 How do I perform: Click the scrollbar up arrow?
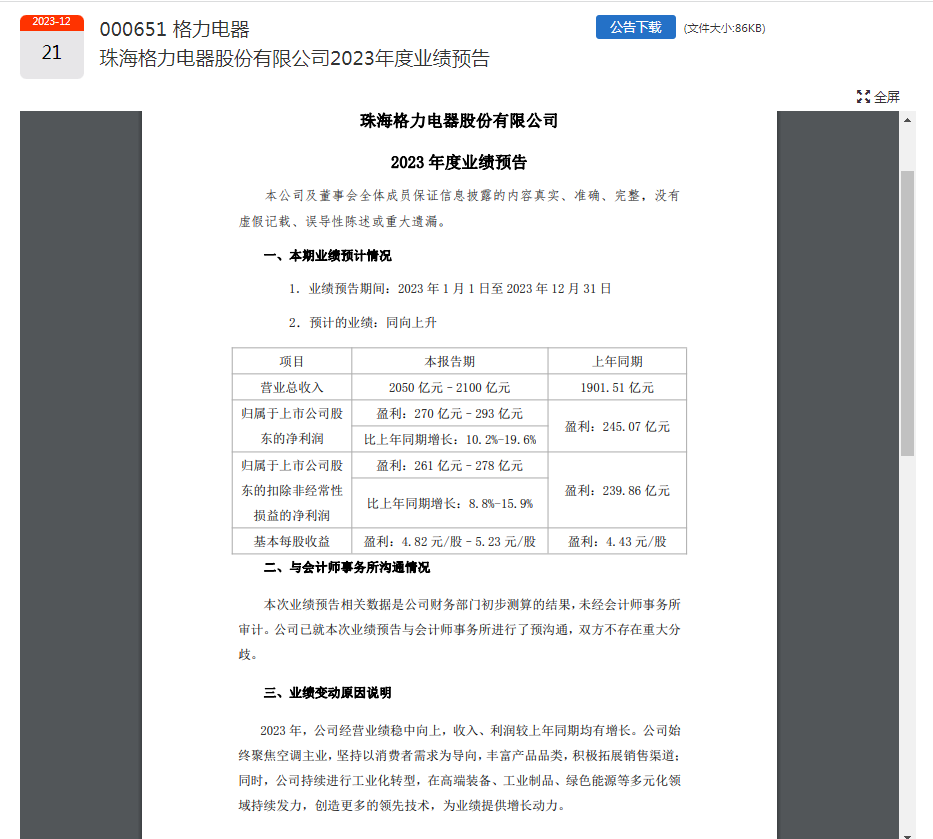[x=907, y=120]
